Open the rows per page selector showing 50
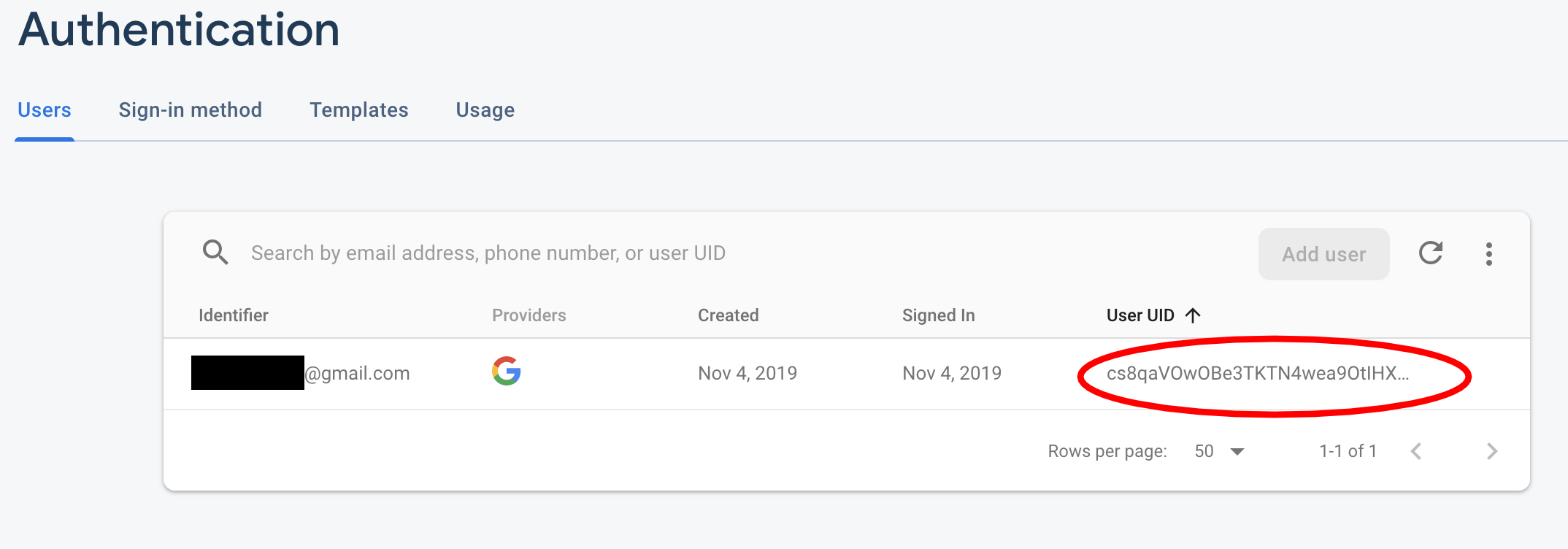 tap(1214, 451)
